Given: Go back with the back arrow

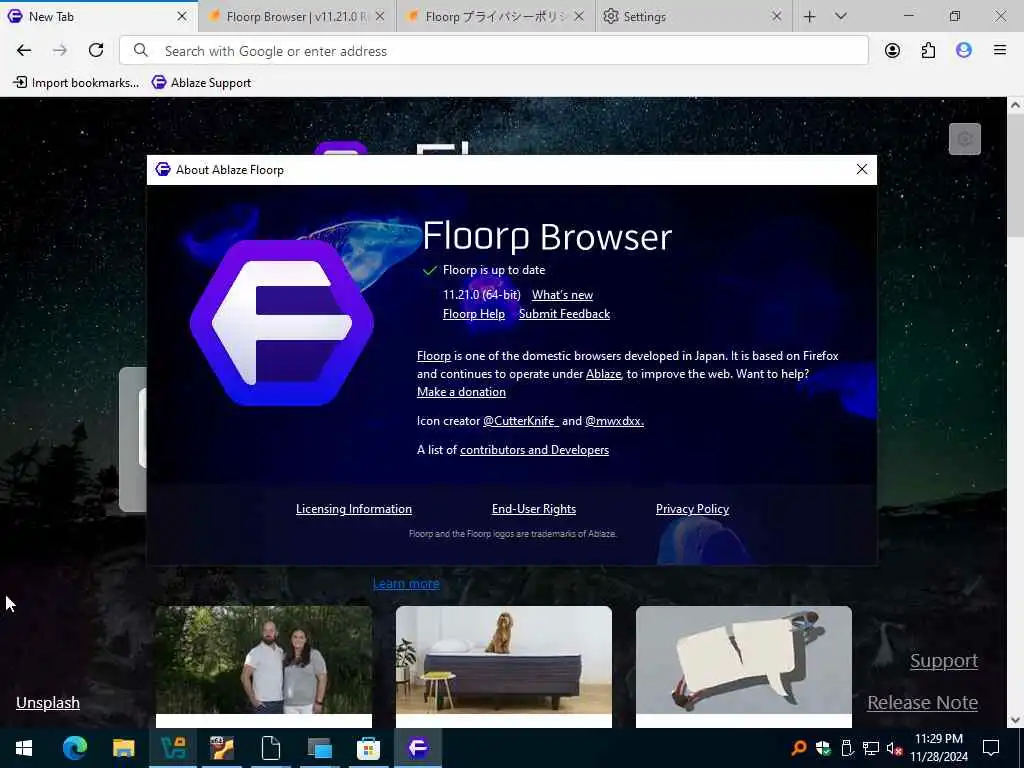Looking at the screenshot, I should [24, 50].
